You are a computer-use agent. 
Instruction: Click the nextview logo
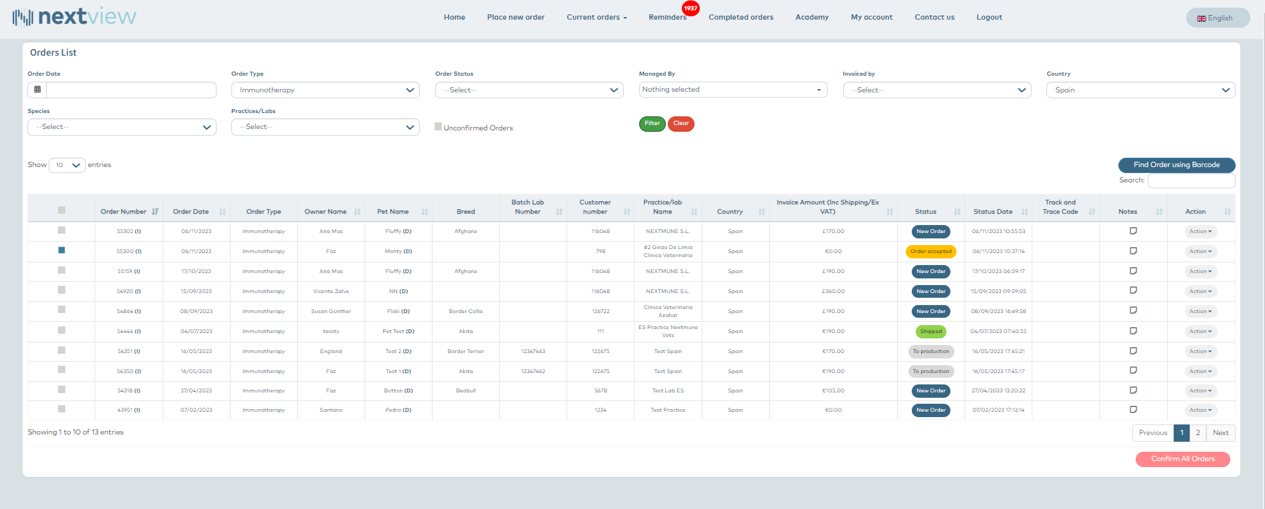(x=75, y=17)
